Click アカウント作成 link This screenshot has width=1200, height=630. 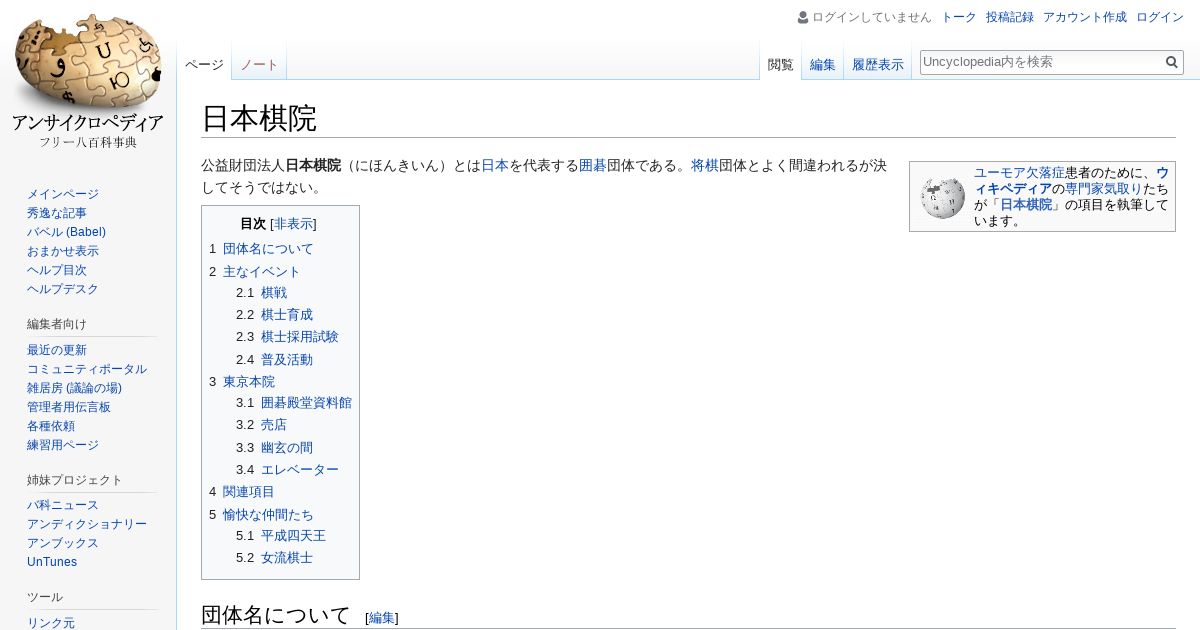click(x=1085, y=17)
